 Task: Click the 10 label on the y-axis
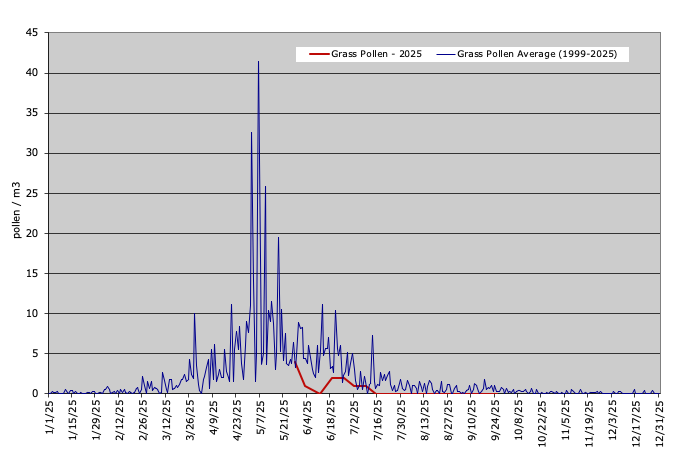tap(32, 313)
